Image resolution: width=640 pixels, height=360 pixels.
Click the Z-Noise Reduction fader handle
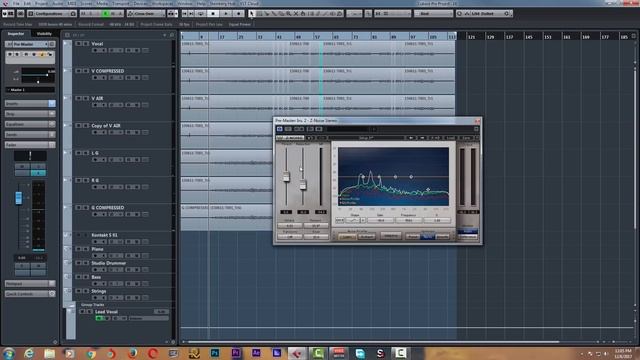(x=303, y=185)
